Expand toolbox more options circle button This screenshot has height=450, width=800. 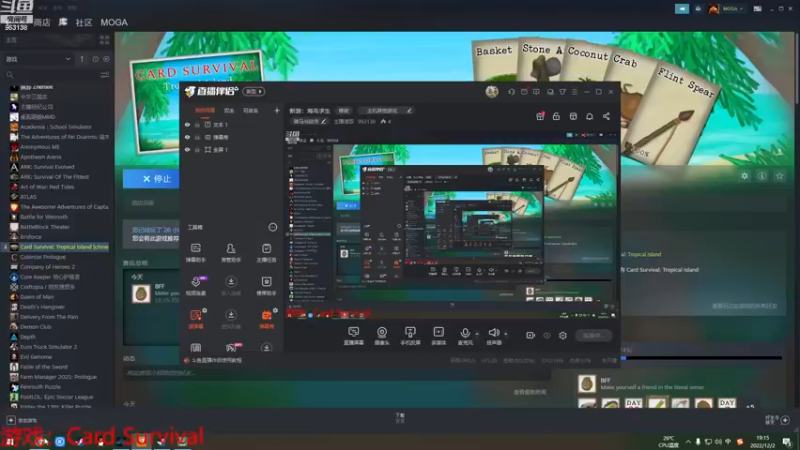[273, 227]
